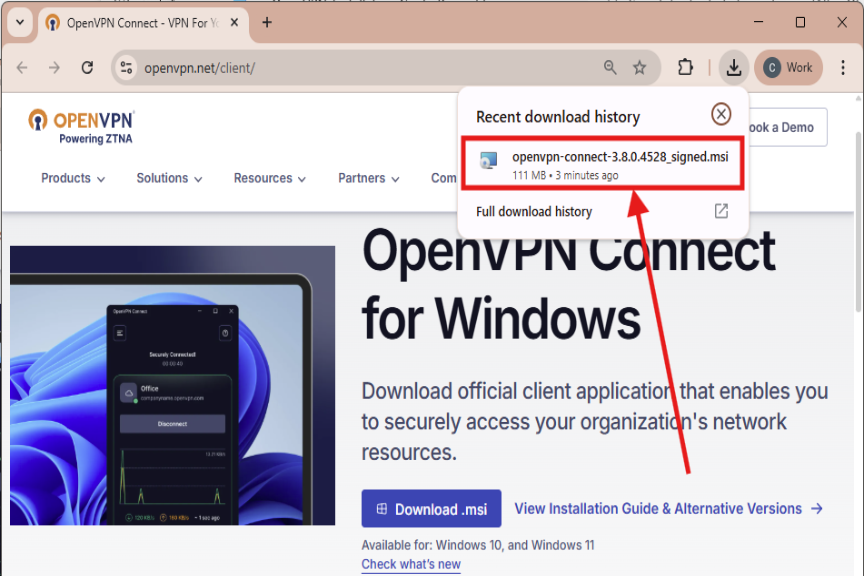Close the download history popup

coord(721,115)
